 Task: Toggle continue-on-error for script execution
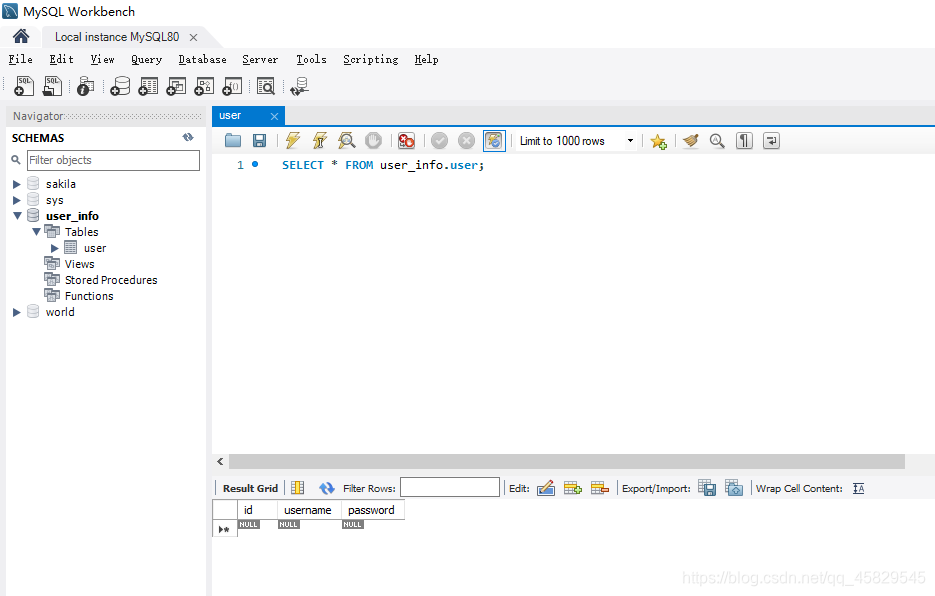tap(406, 141)
